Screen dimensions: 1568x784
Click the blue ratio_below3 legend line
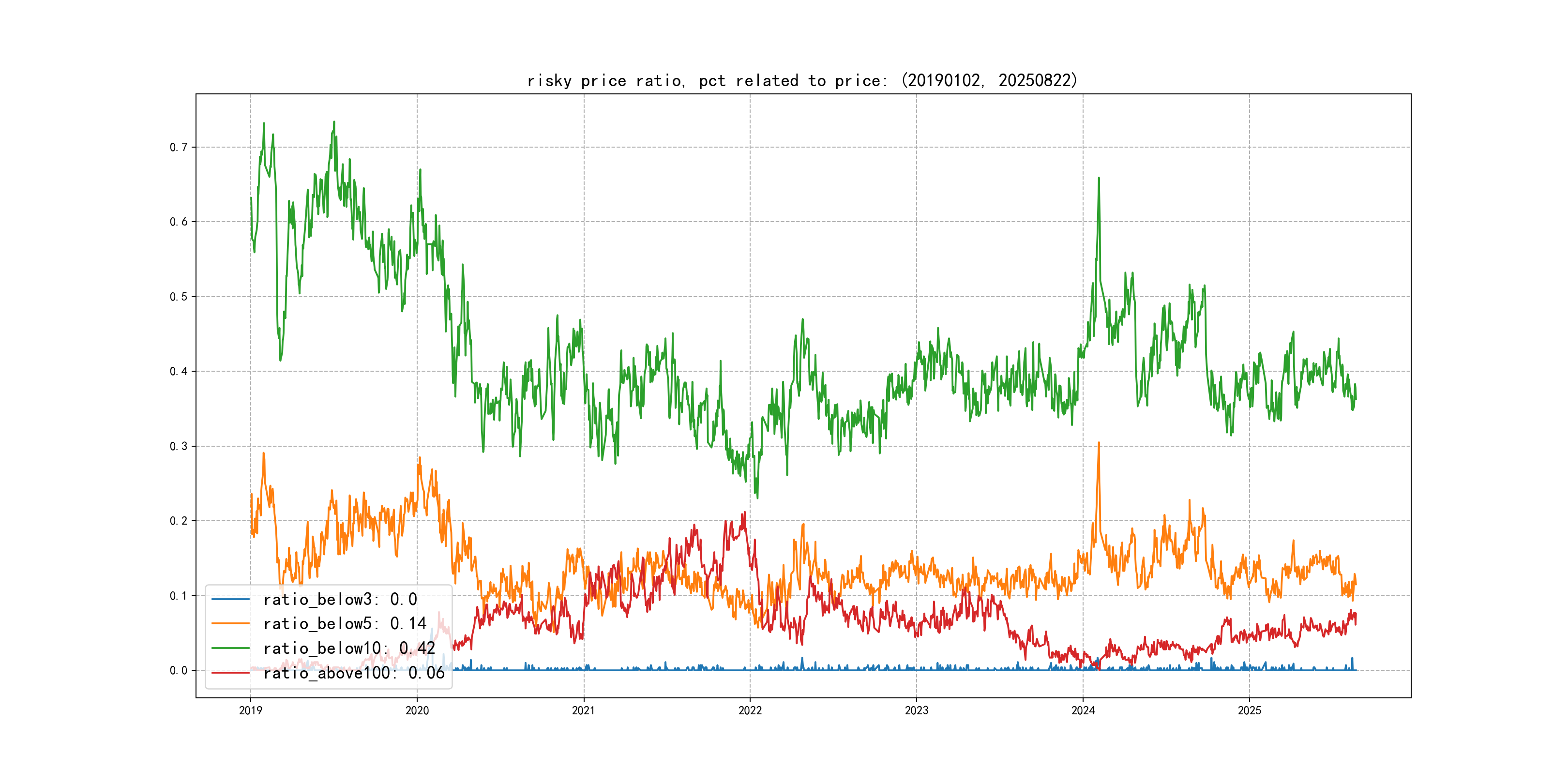coord(230,600)
